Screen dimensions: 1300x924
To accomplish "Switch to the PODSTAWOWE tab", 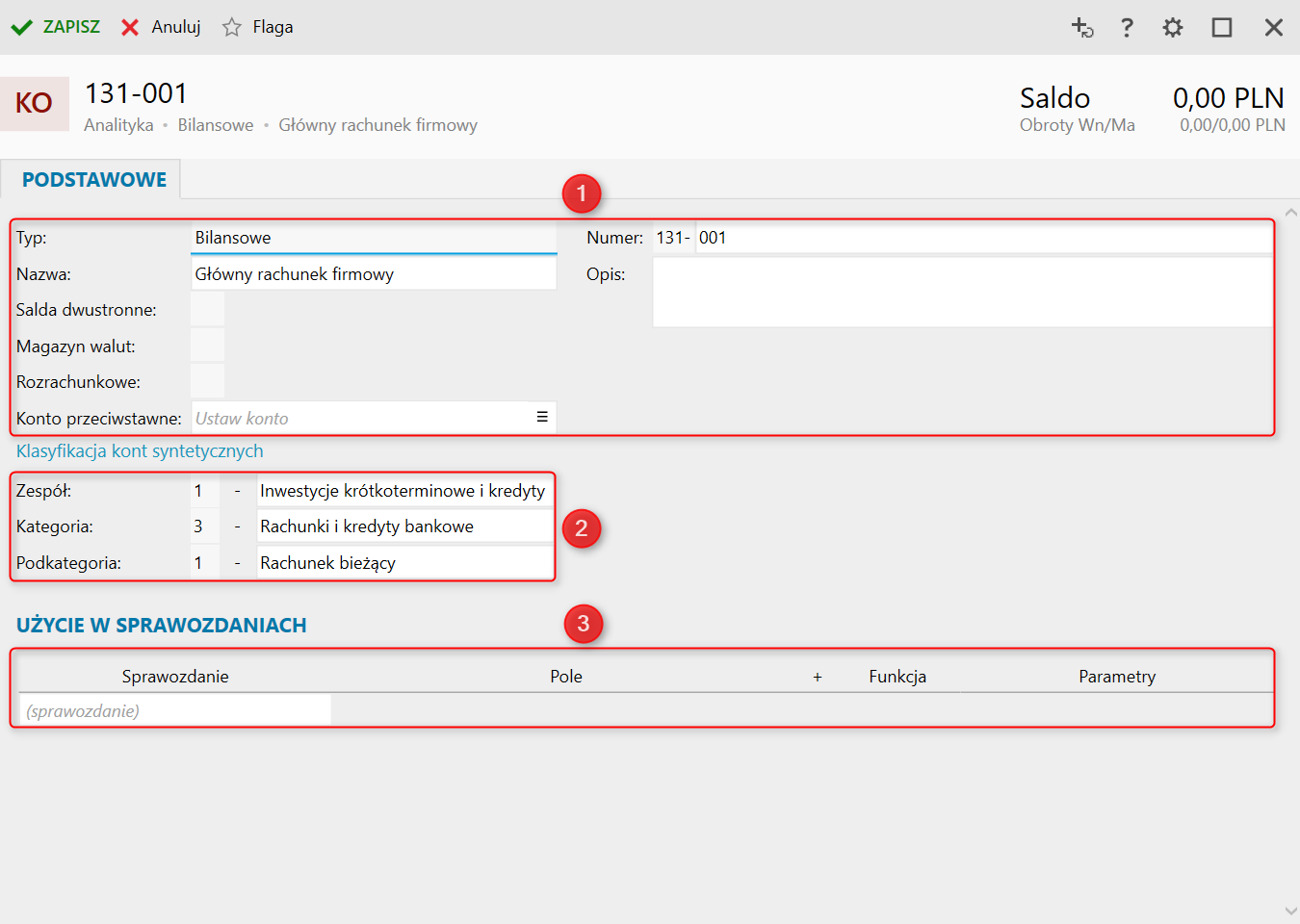I will coord(93,180).
